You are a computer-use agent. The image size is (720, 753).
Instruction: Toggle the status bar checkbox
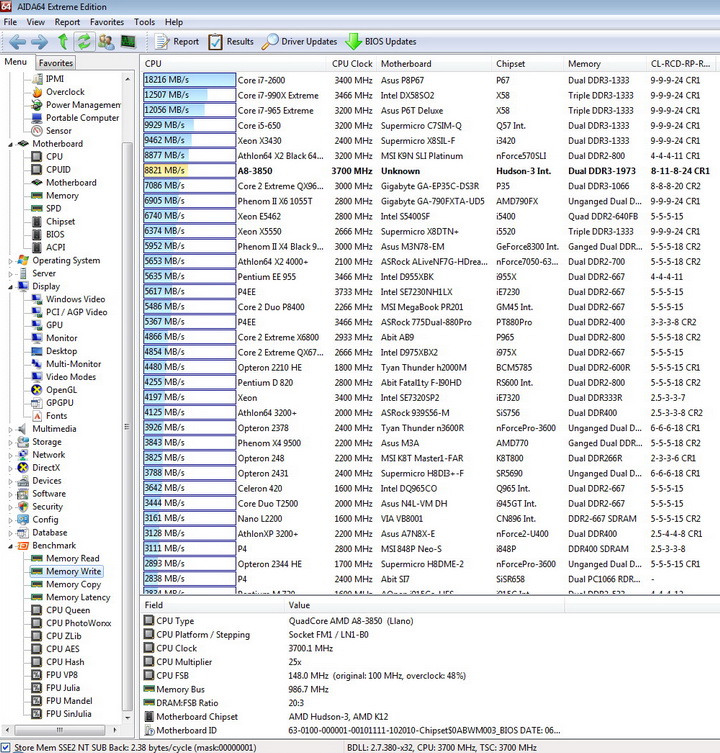pos(5,747)
